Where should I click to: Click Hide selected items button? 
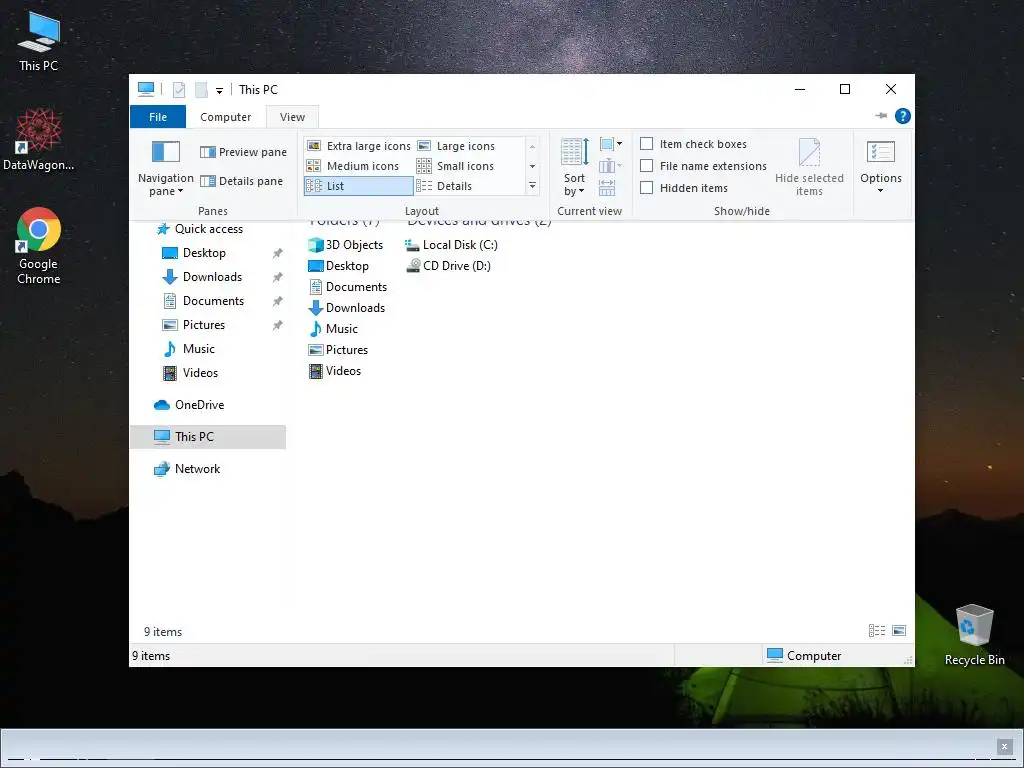coord(809,167)
